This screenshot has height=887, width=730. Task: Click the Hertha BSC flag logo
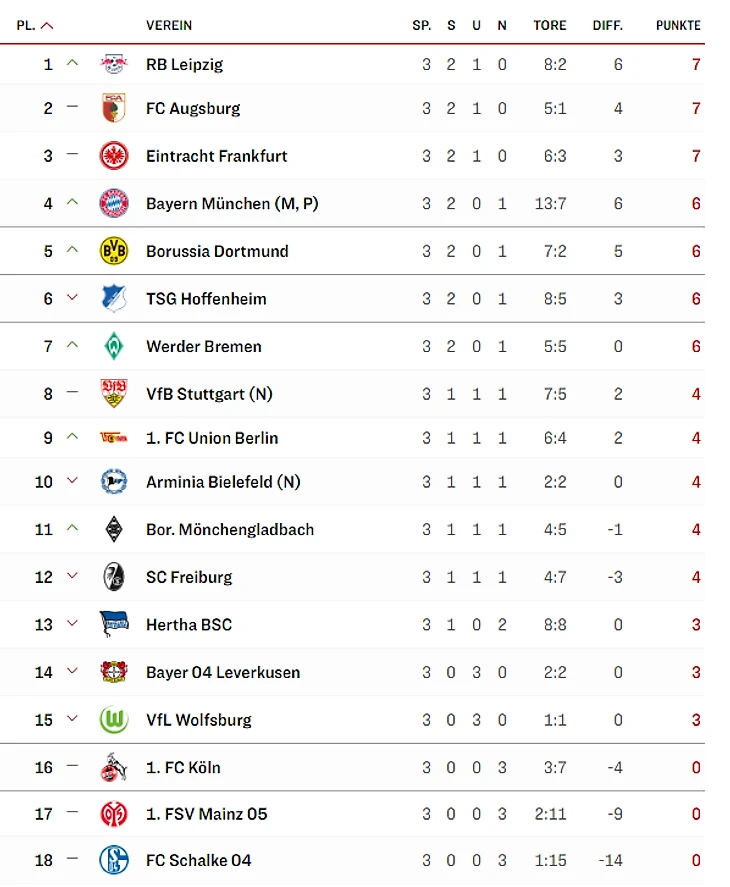pyautogui.click(x=114, y=625)
